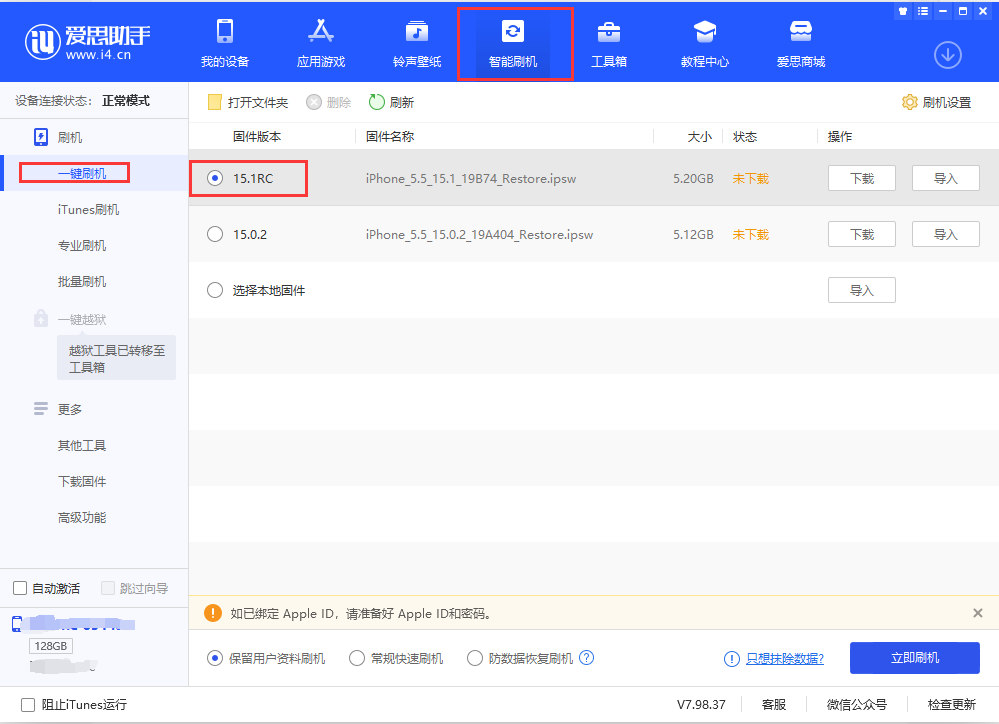
Task: Click the download manager arrow icon
Action: click(x=947, y=55)
